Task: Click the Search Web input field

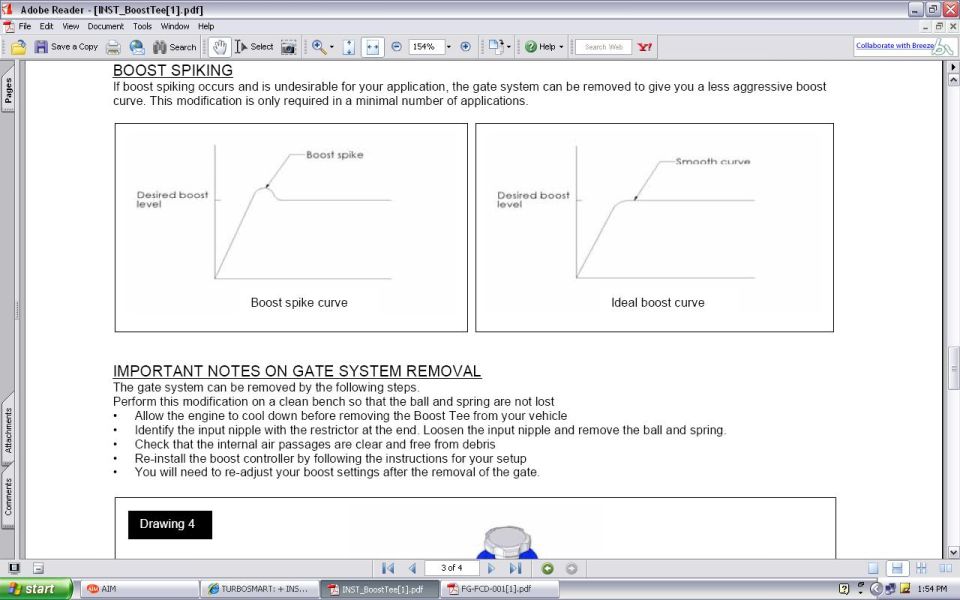Action: (603, 47)
